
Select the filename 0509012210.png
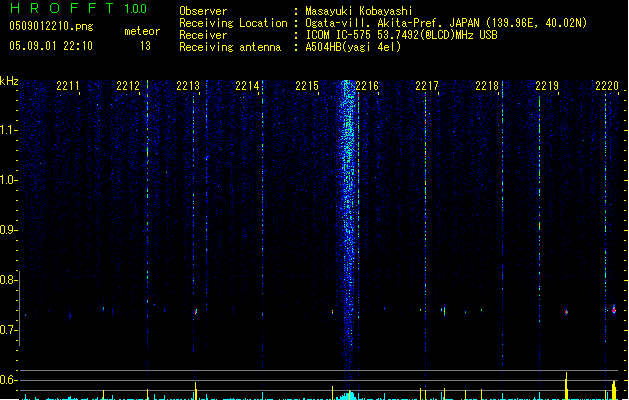pos(51,26)
